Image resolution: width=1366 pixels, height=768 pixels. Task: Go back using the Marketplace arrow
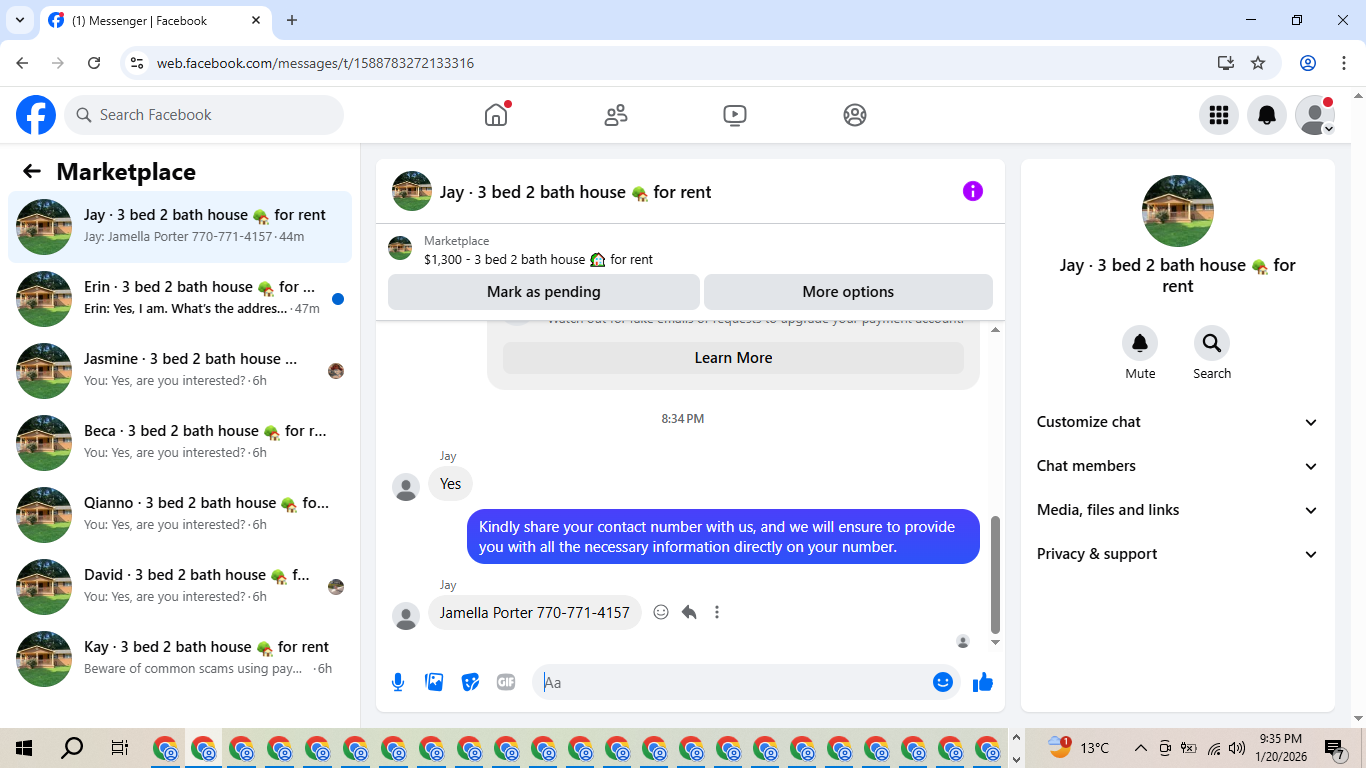point(32,172)
